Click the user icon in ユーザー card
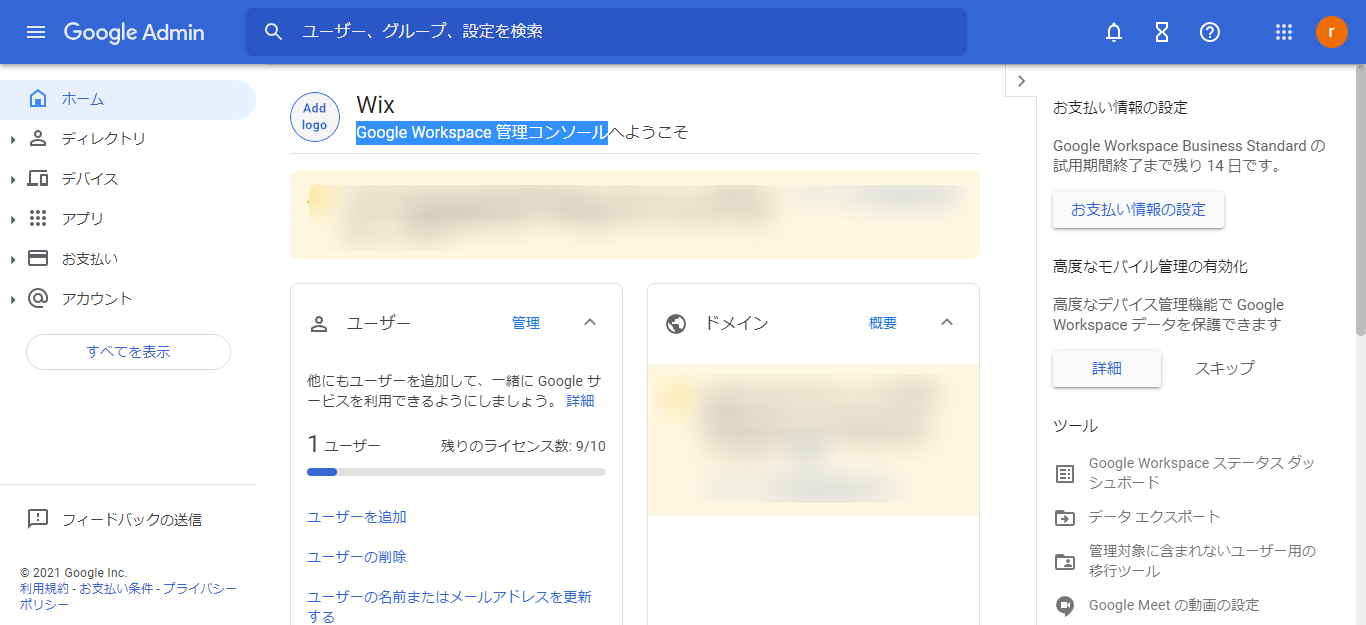Image resolution: width=1366 pixels, height=625 pixels. click(x=319, y=323)
